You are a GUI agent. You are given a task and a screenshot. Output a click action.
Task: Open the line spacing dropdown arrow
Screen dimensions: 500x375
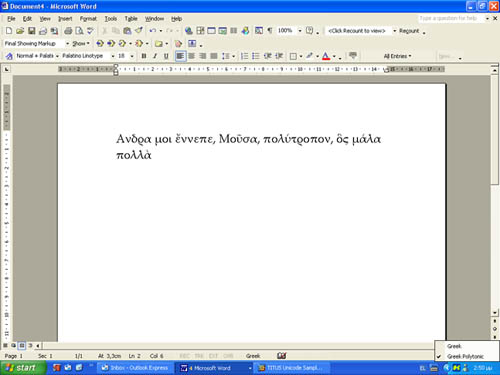(x=233, y=56)
